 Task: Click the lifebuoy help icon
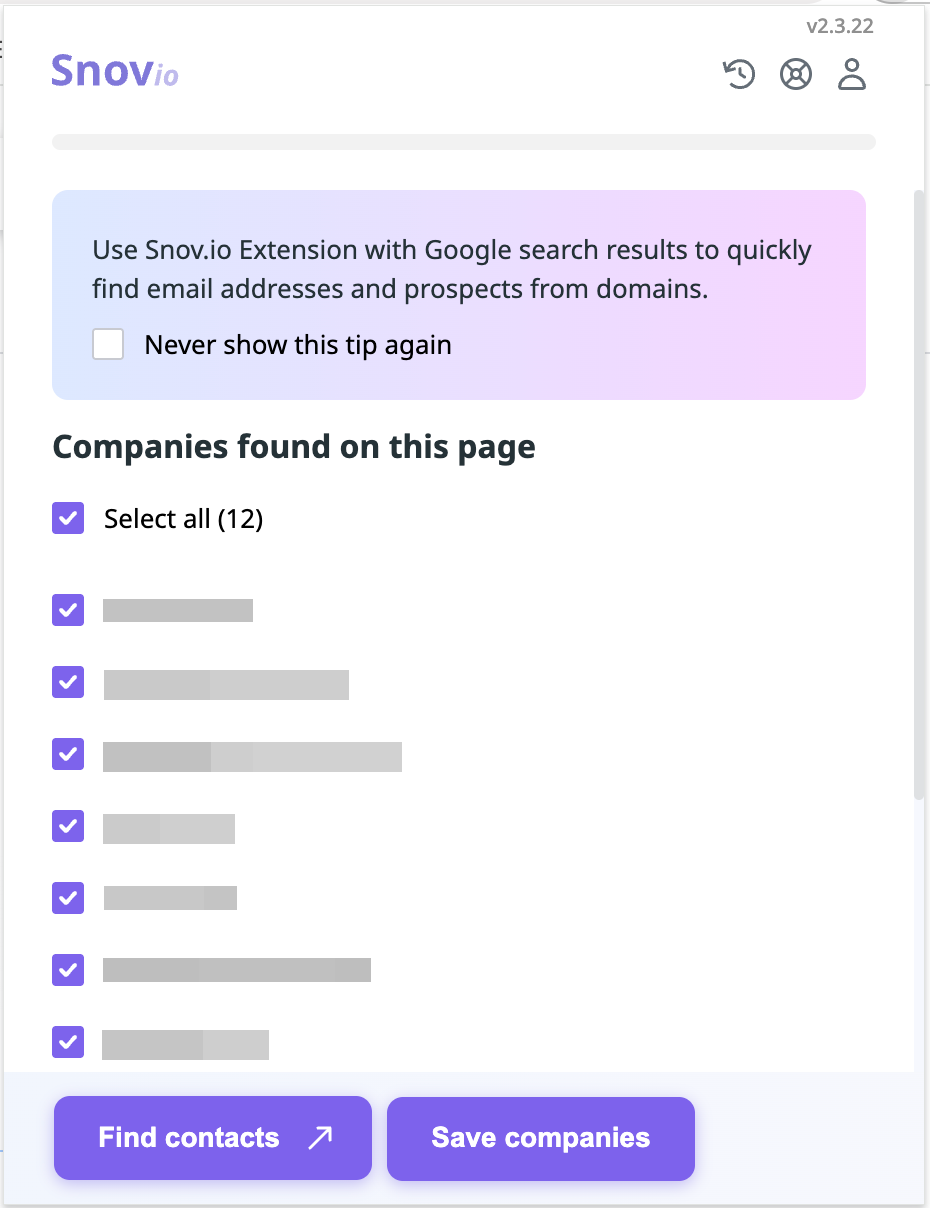coord(796,75)
